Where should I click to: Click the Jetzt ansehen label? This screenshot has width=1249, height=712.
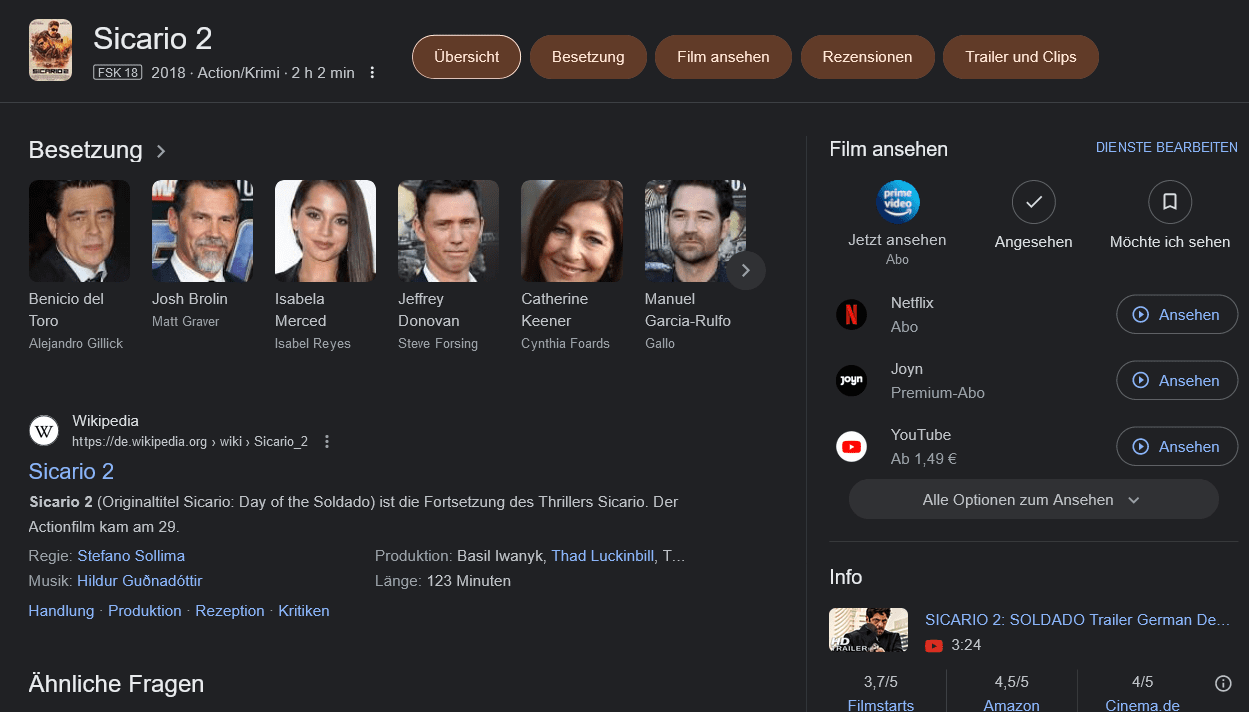click(897, 240)
